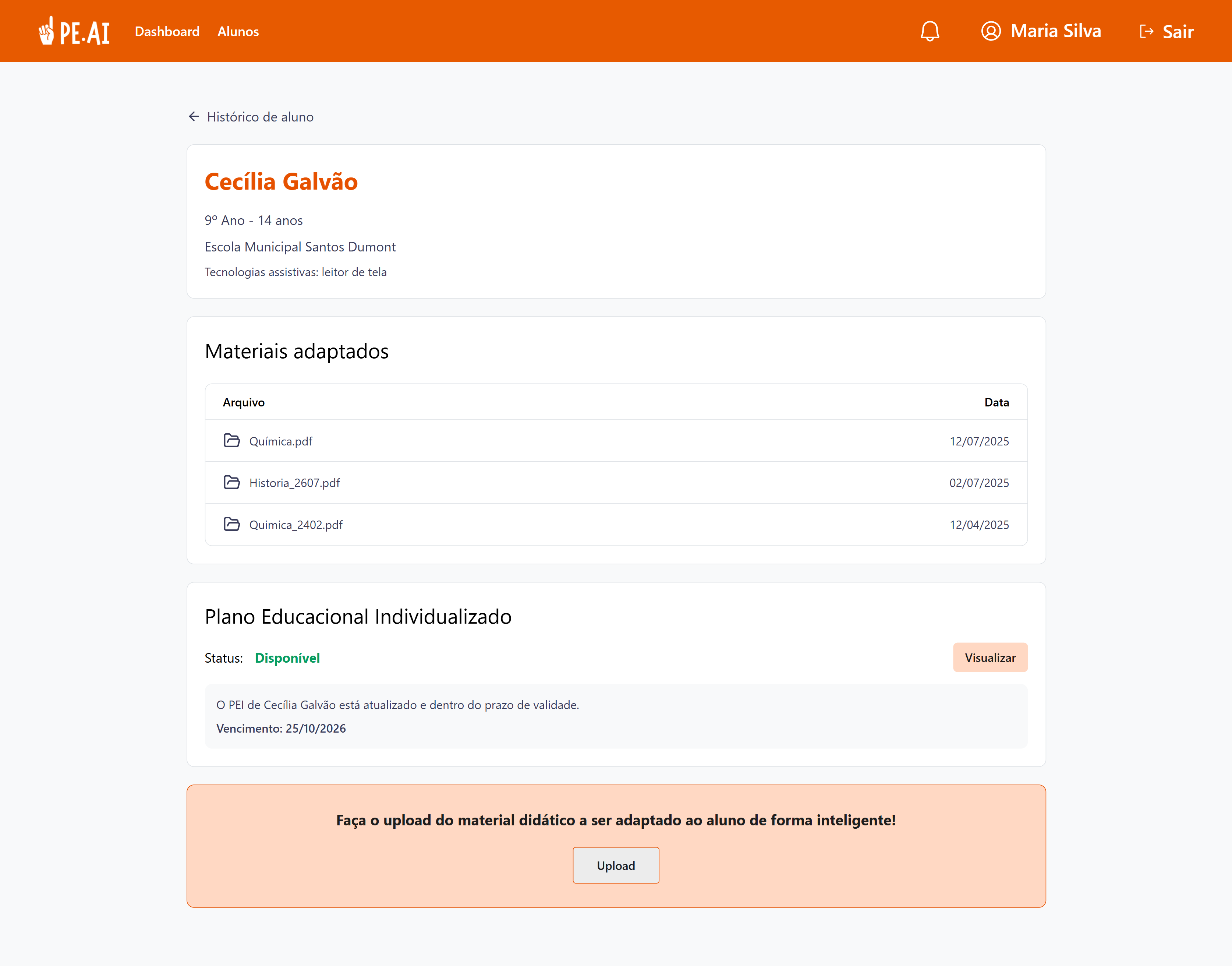The width and height of the screenshot is (1232, 966).
Task: Open the Alunos section
Action: tap(238, 32)
